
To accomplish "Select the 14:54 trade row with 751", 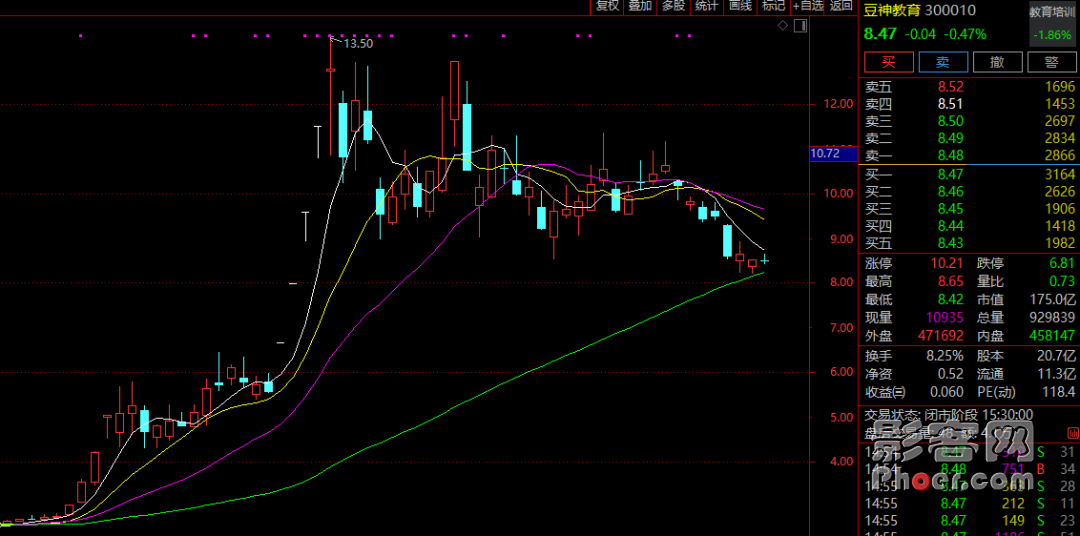I will 969,469.
